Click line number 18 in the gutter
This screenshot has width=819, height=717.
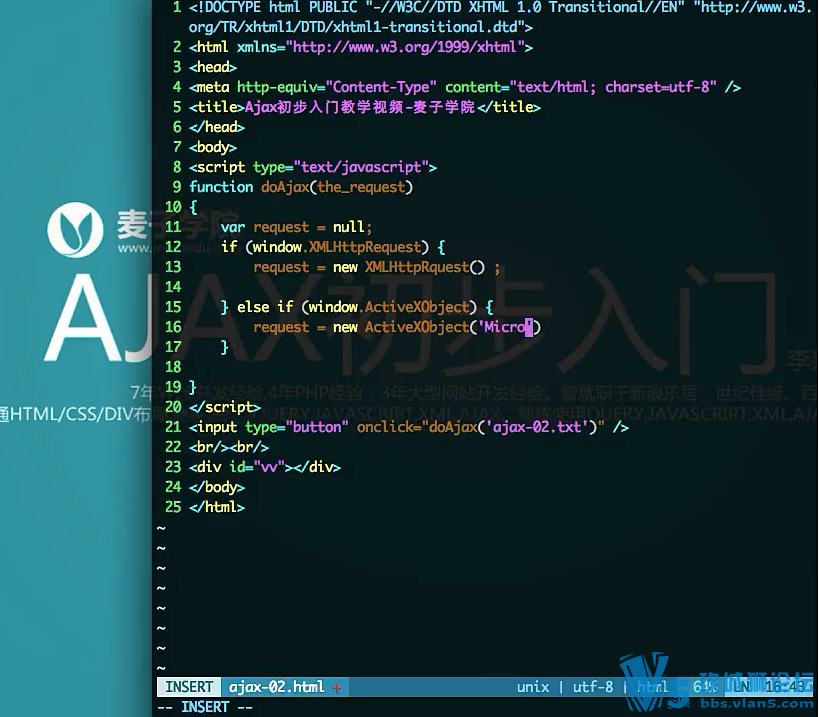click(x=173, y=367)
